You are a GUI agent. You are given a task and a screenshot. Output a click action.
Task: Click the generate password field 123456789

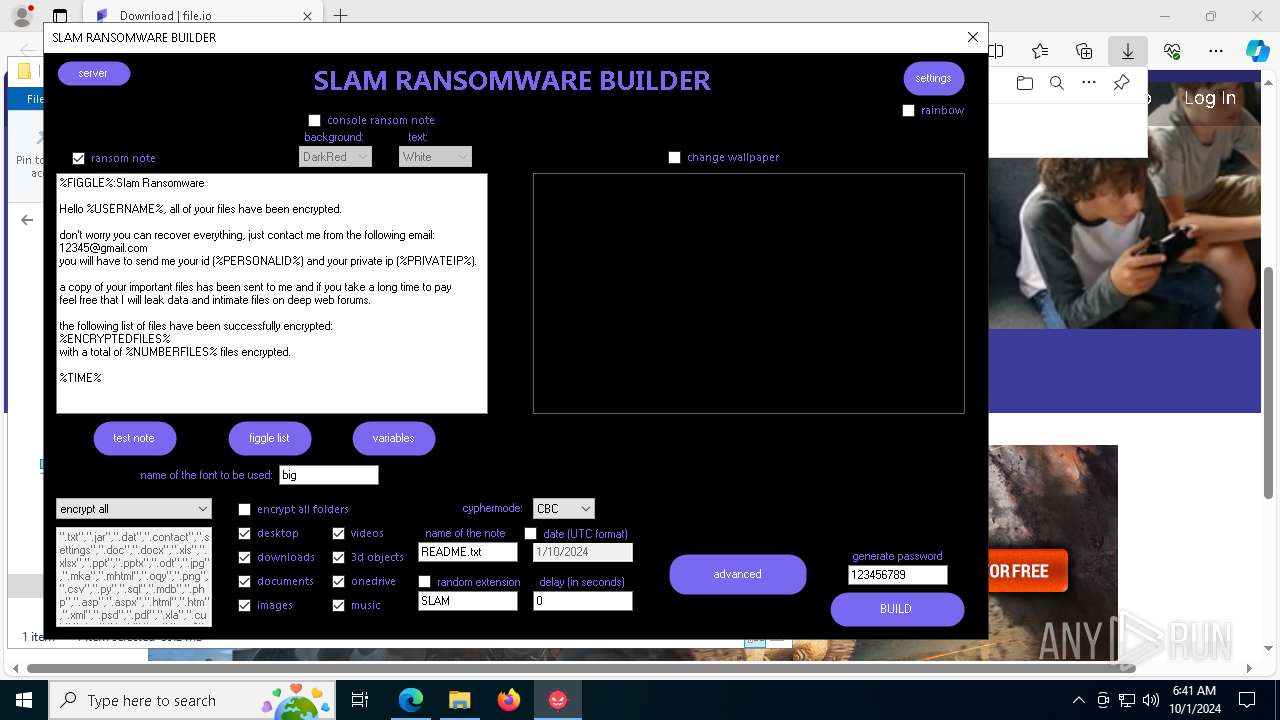point(898,575)
